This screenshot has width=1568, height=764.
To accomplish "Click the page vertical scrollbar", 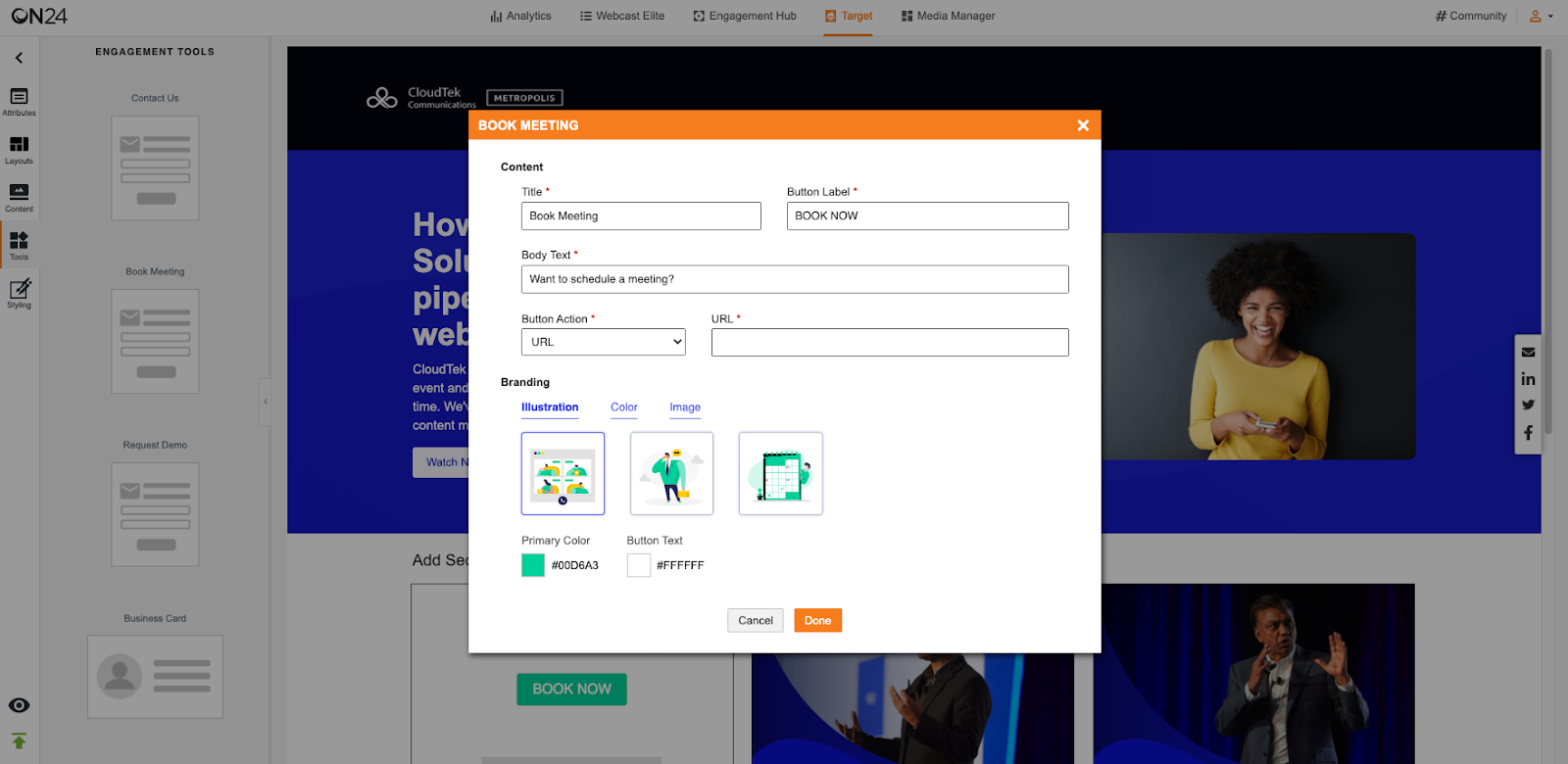I will (1548, 240).
